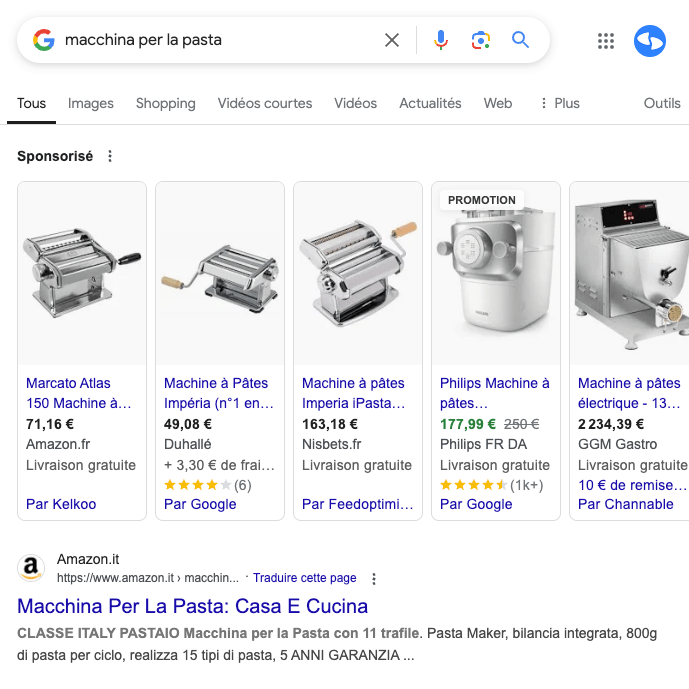Click Par Google under Duhallé
The height and width of the screenshot is (689, 689).
[x=200, y=504]
